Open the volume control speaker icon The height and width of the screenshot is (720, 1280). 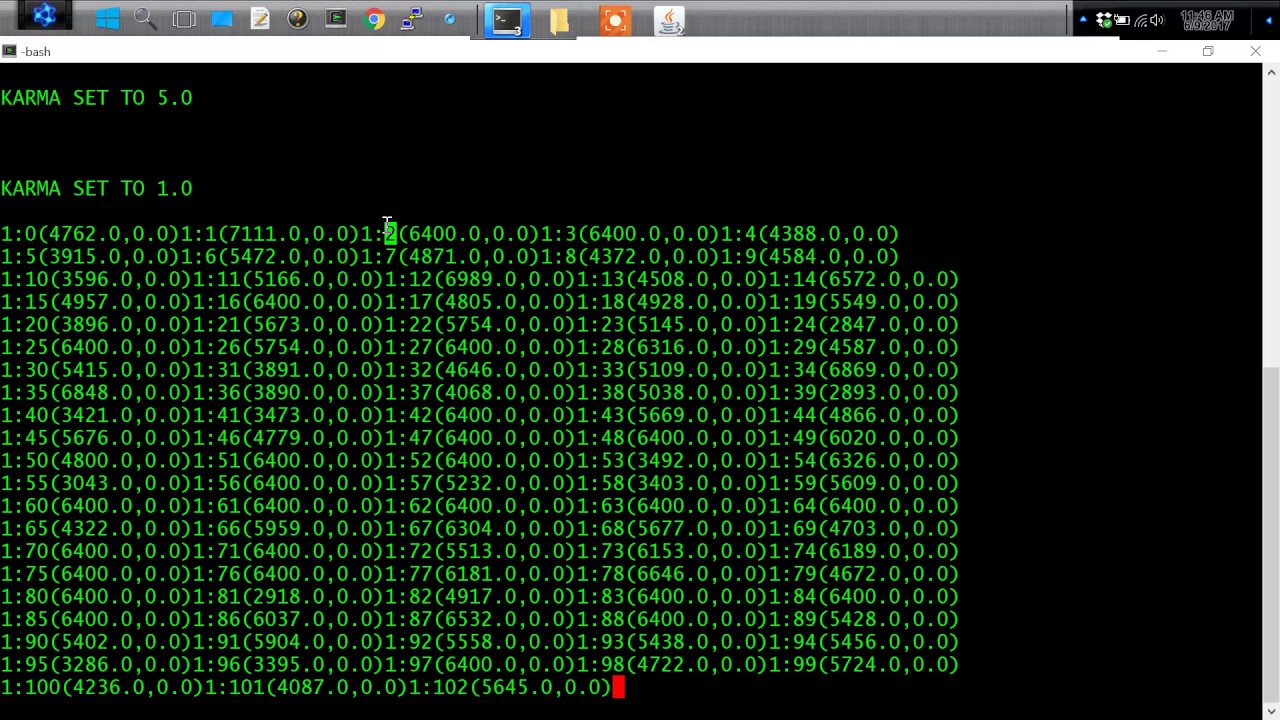(x=1157, y=20)
